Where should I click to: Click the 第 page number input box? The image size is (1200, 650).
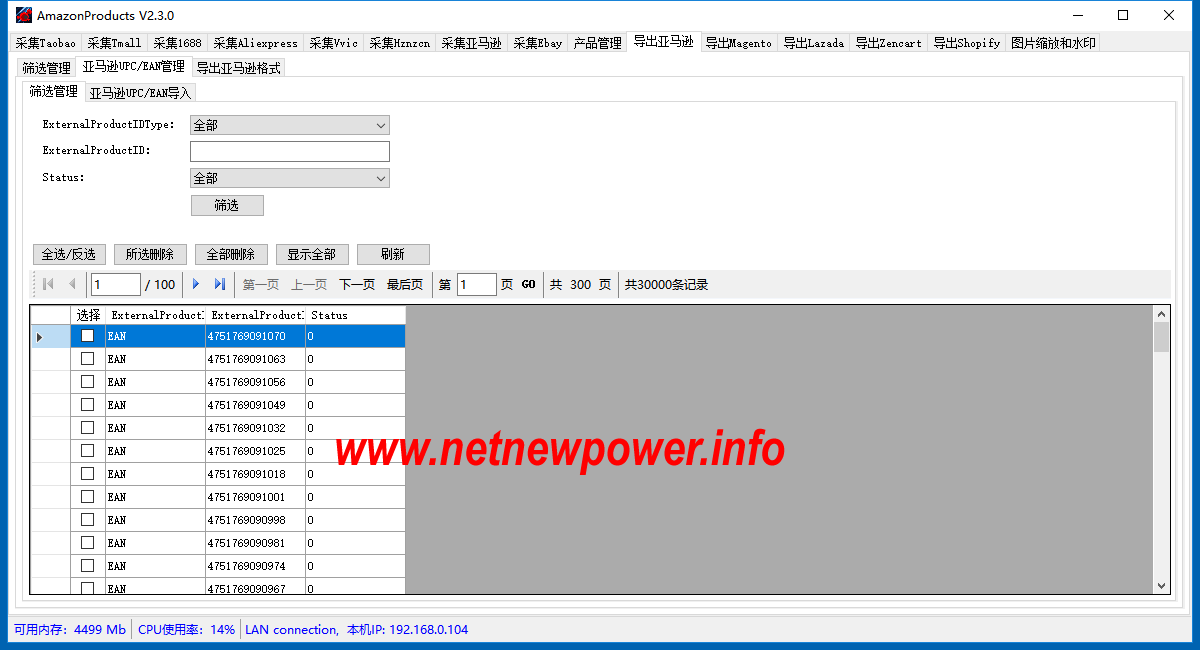coord(477,285)
